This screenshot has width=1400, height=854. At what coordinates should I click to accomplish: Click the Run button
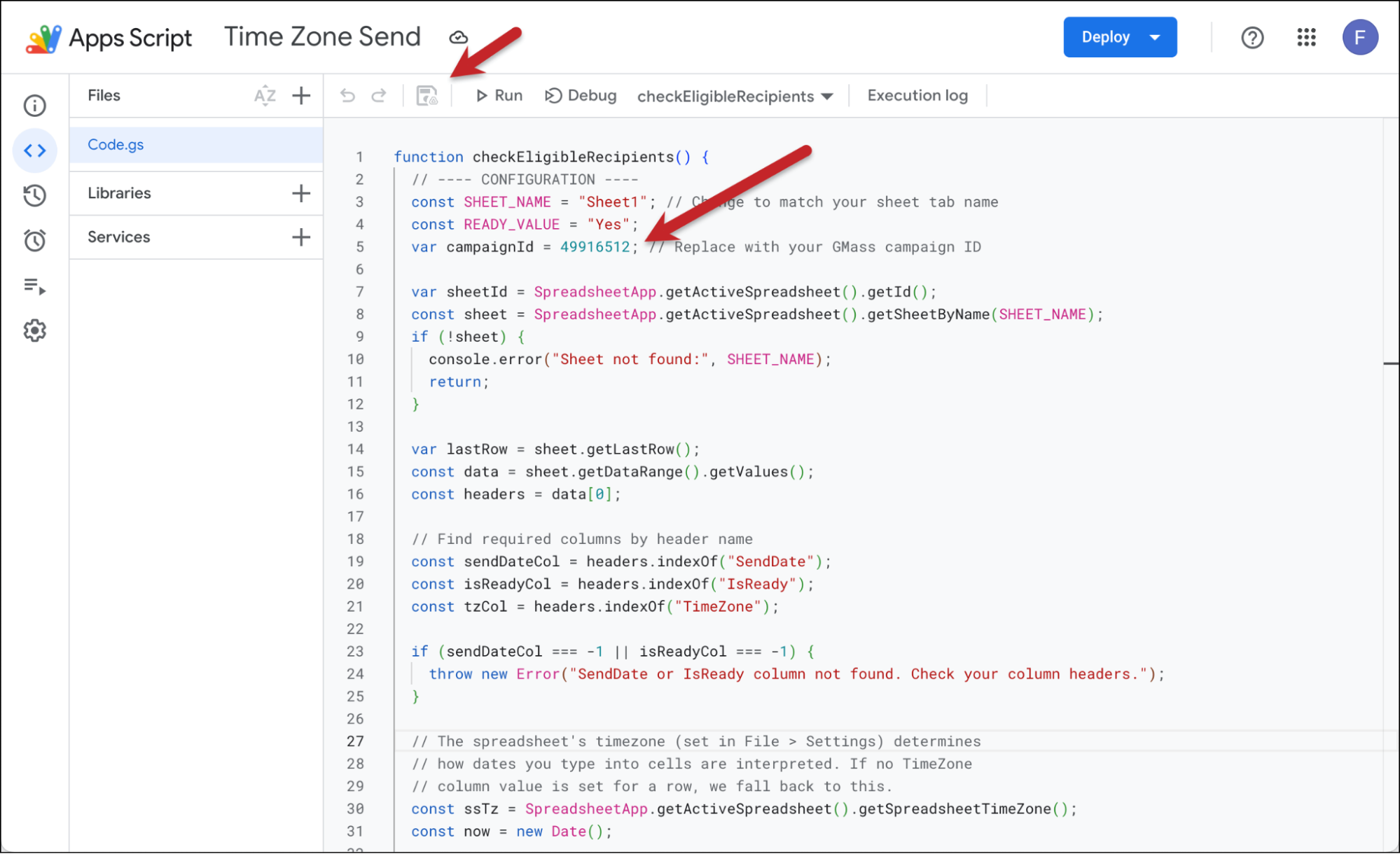click(x=499, y=96)
